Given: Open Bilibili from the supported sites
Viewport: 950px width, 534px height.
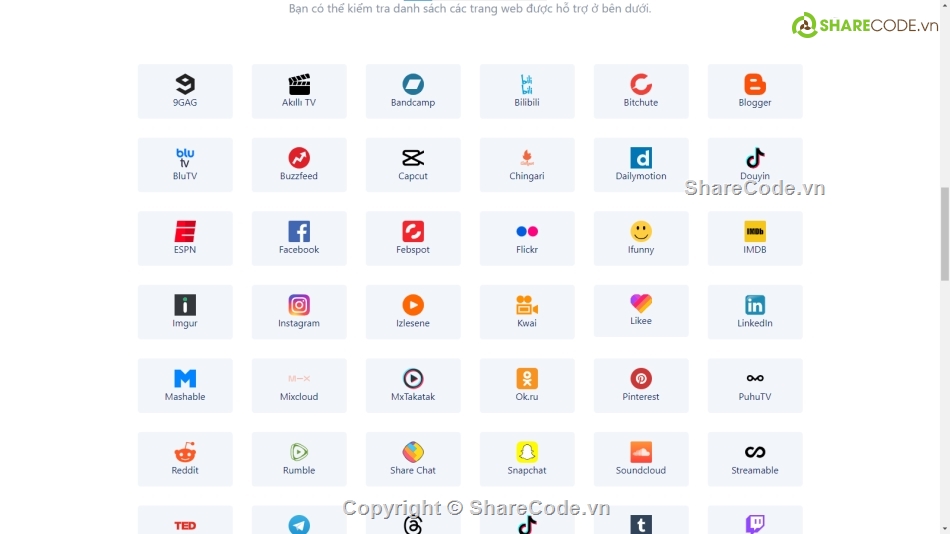Looking at the screenshot, I should click(x=526, y=92).
